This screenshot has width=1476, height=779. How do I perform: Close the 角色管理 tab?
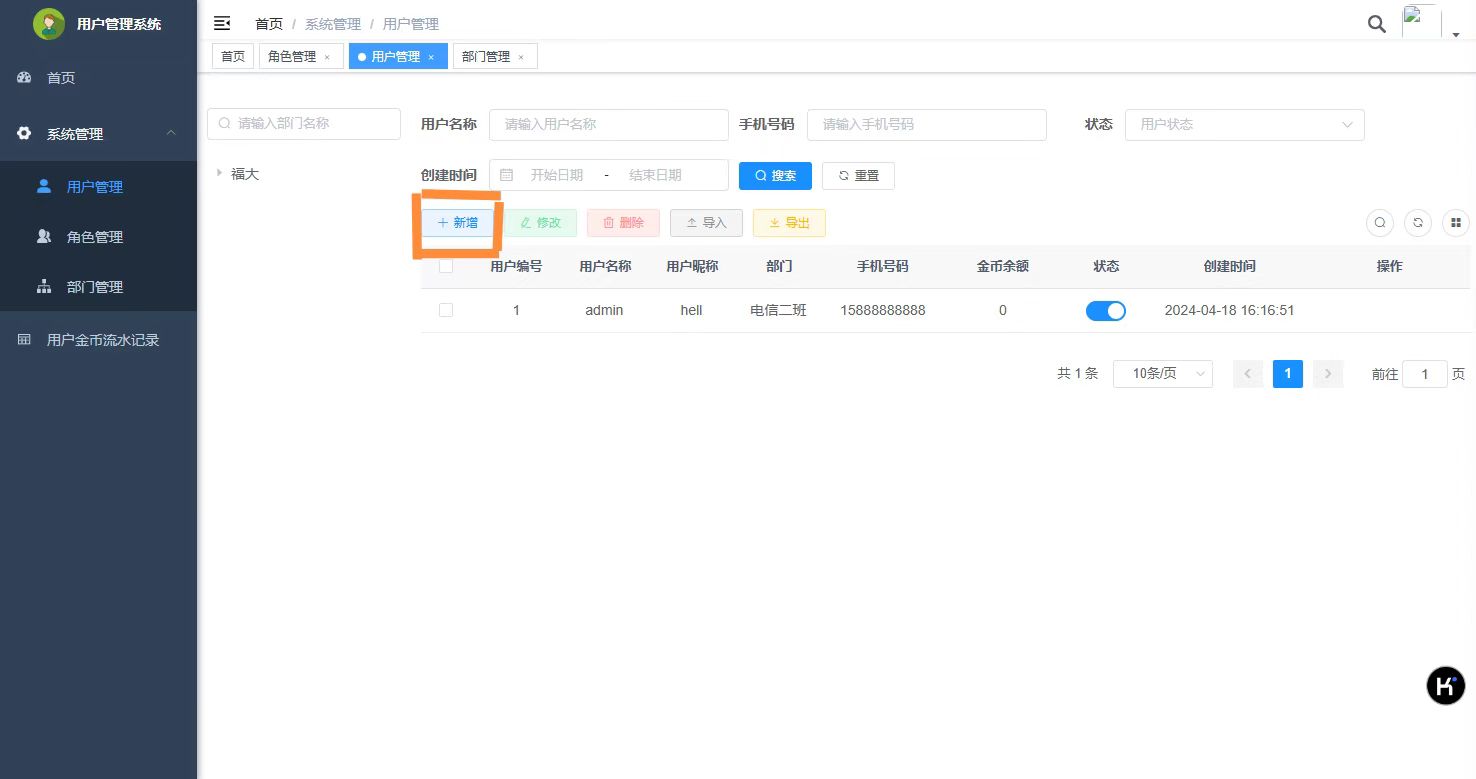tap(327, 57)
